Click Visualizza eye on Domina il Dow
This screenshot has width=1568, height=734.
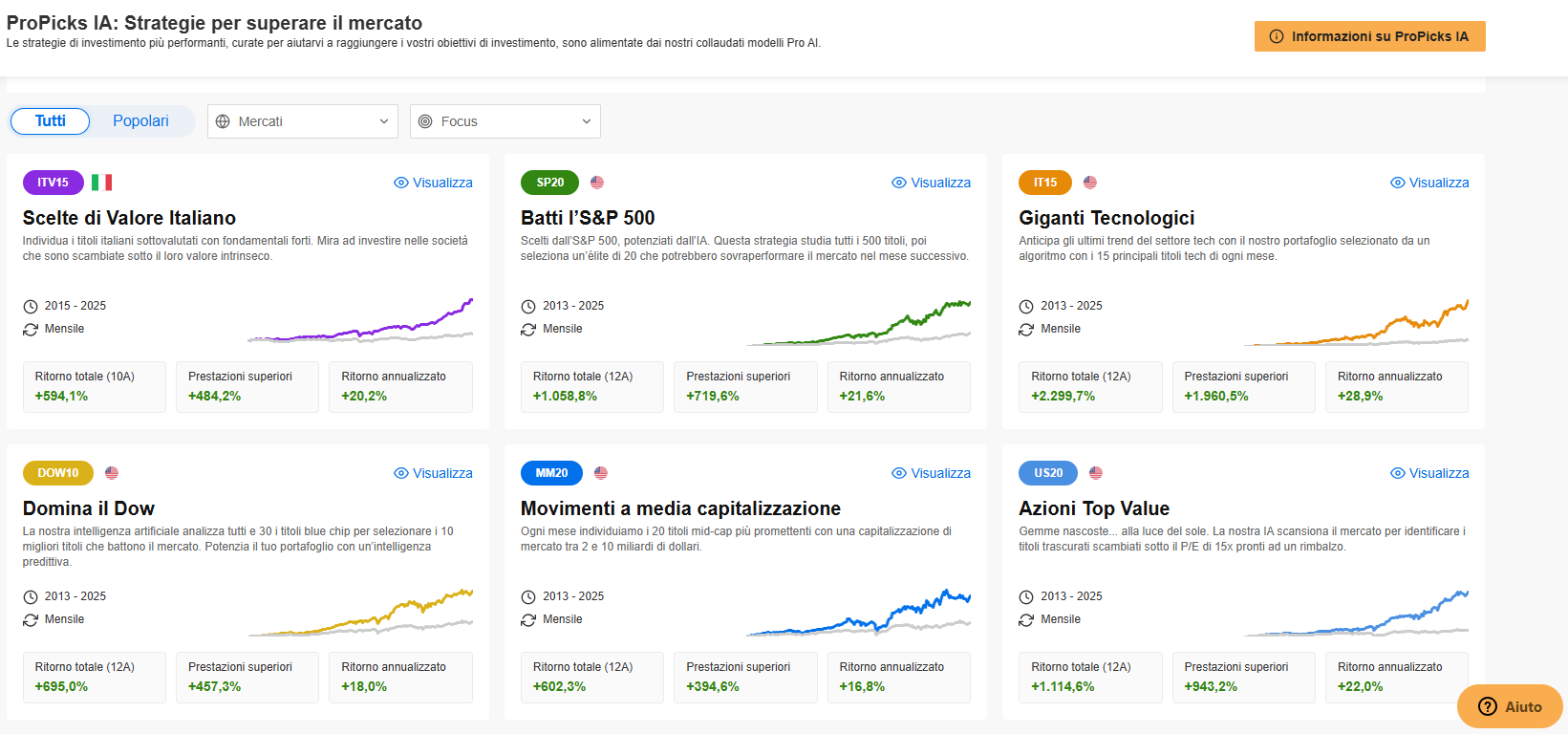click(401, 473)
